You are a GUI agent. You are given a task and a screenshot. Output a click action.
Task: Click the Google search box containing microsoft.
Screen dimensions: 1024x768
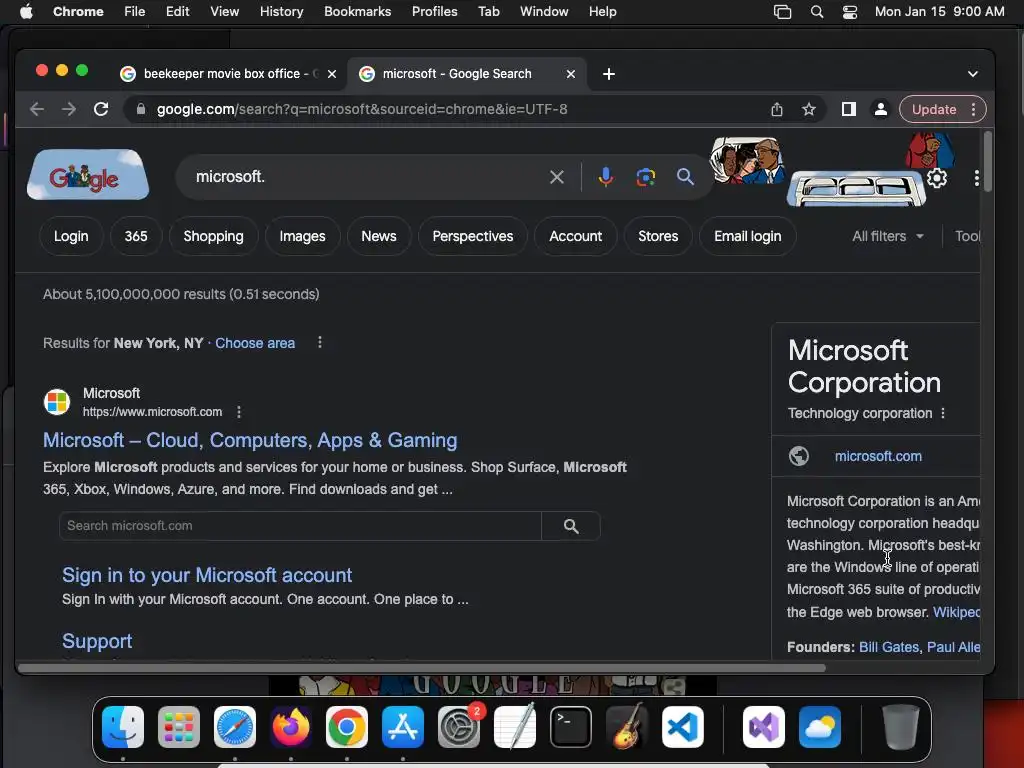[x=366, y=177]
